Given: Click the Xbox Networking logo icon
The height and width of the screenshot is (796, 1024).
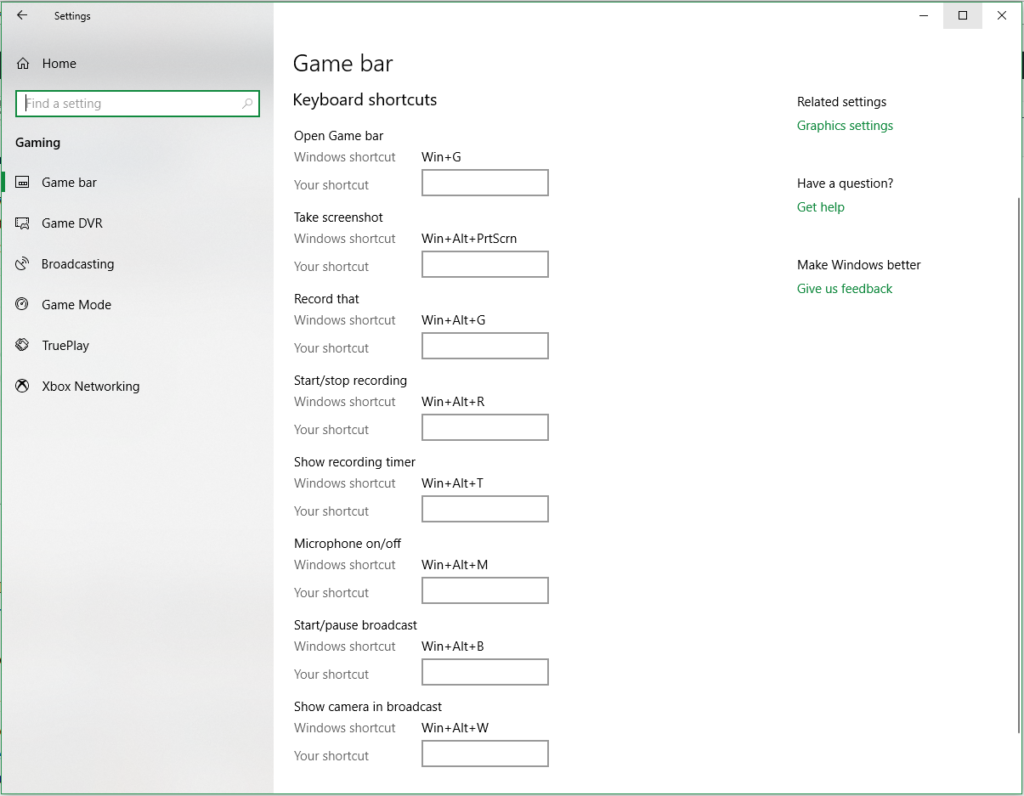Looking at the screenshot, I should (x=23, y=387).
